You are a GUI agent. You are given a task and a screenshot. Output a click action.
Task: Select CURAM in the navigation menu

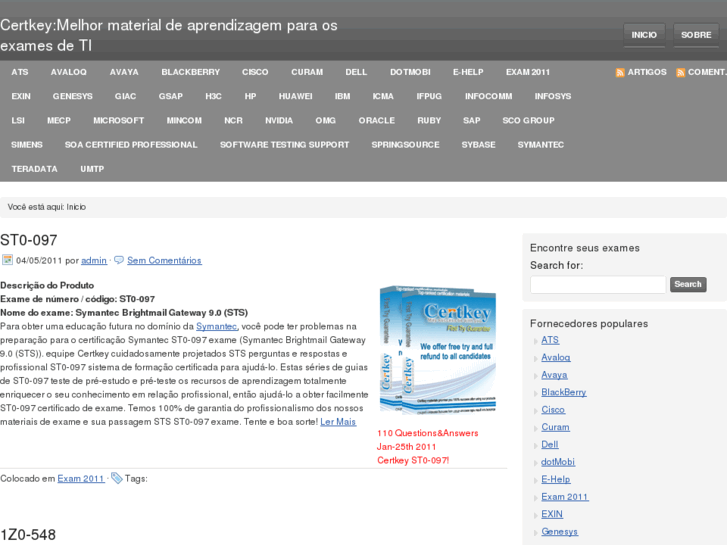307,72
